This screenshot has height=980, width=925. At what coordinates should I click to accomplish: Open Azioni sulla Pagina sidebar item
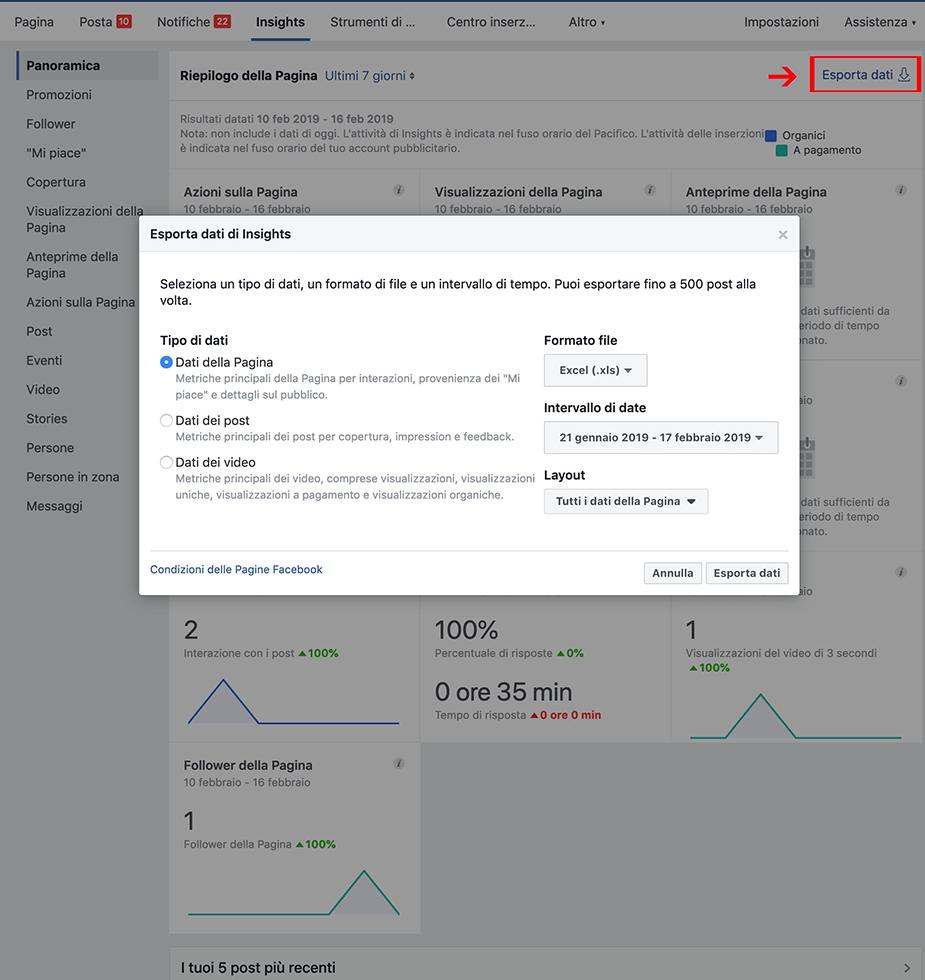click(81, 302)
